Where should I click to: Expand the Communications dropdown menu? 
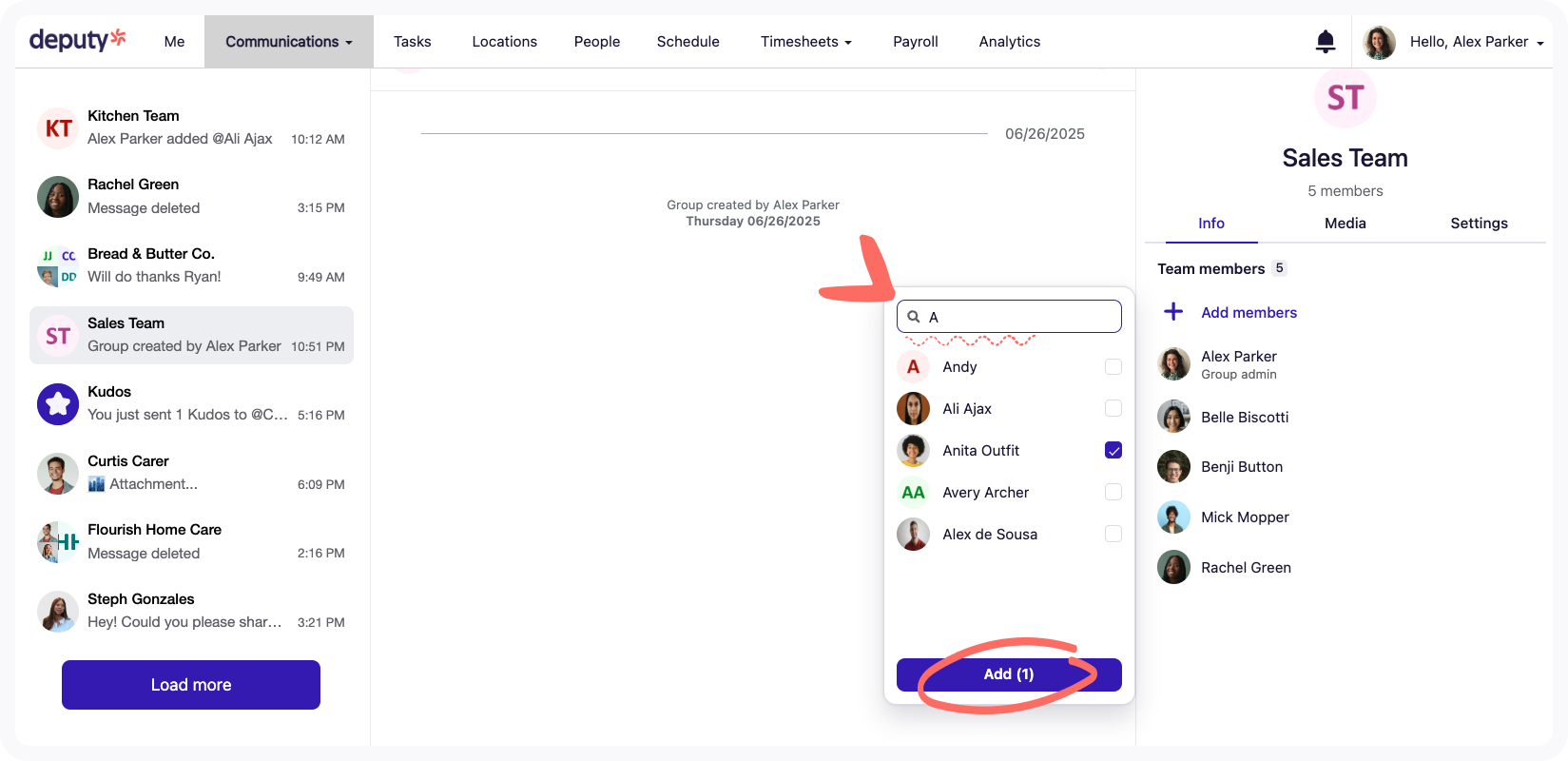pyautogui.click(x=288, y=42)
